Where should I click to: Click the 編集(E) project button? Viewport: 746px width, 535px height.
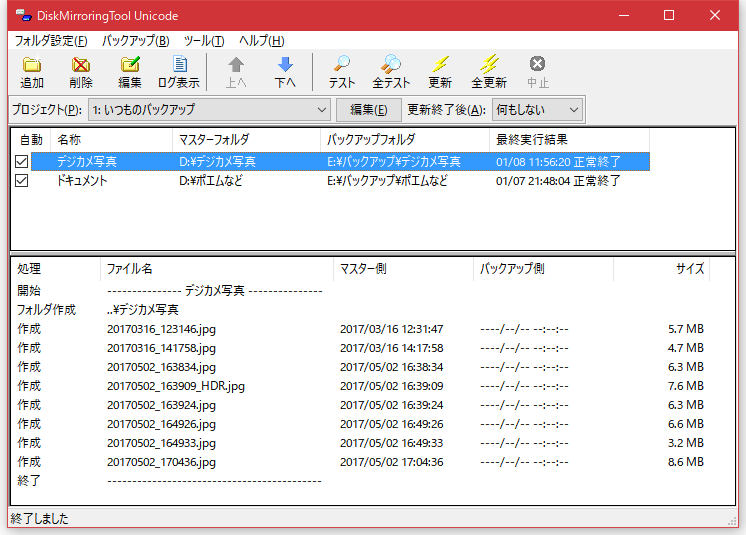coord(368,109)
